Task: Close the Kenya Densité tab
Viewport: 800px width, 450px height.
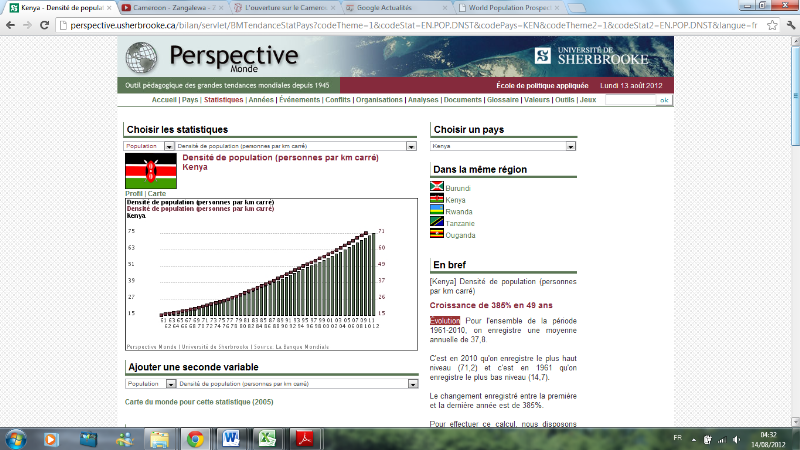Action: point(109,8)
